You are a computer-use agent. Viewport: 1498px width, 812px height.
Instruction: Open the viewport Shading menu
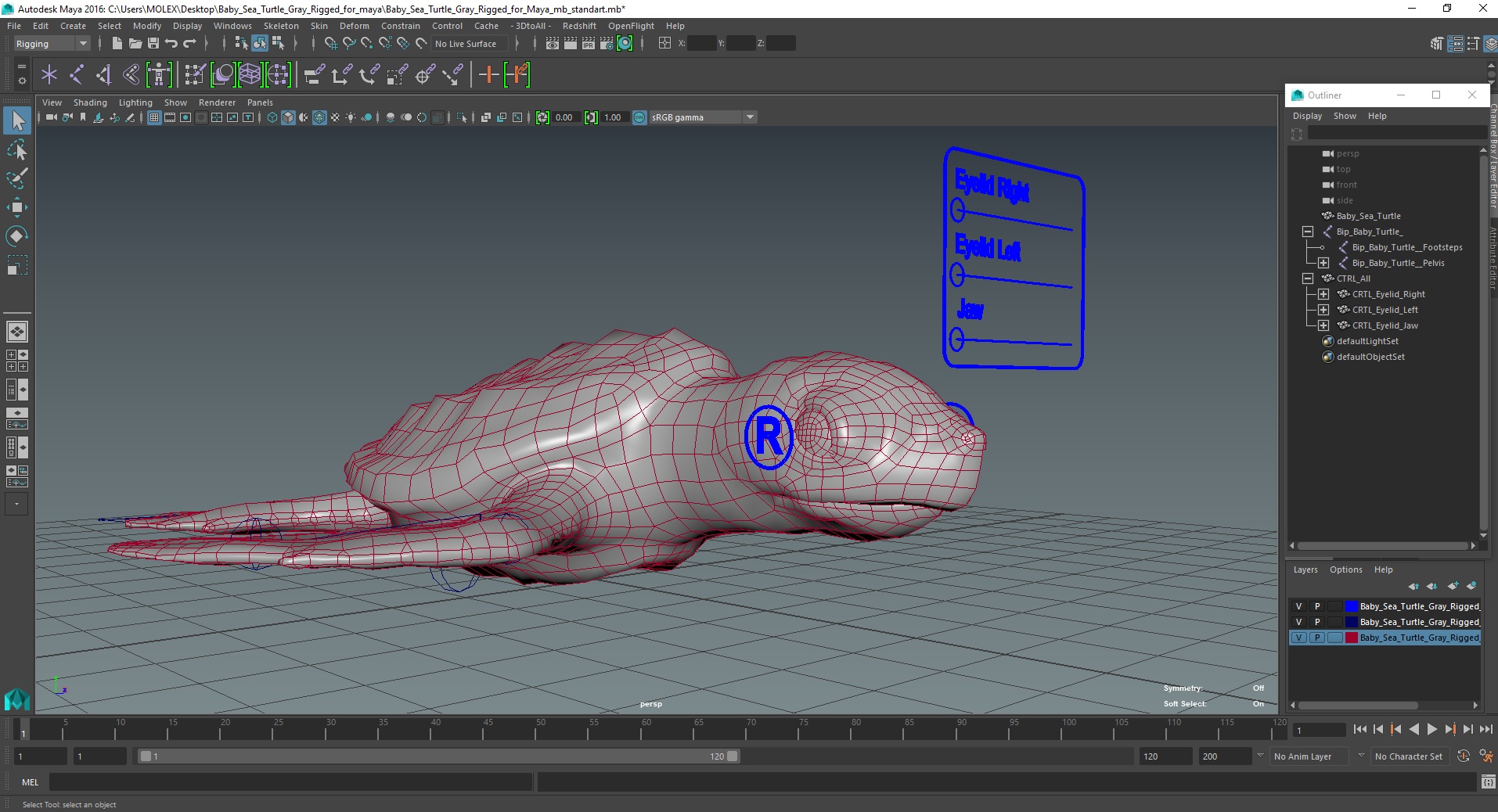(90, 102)
